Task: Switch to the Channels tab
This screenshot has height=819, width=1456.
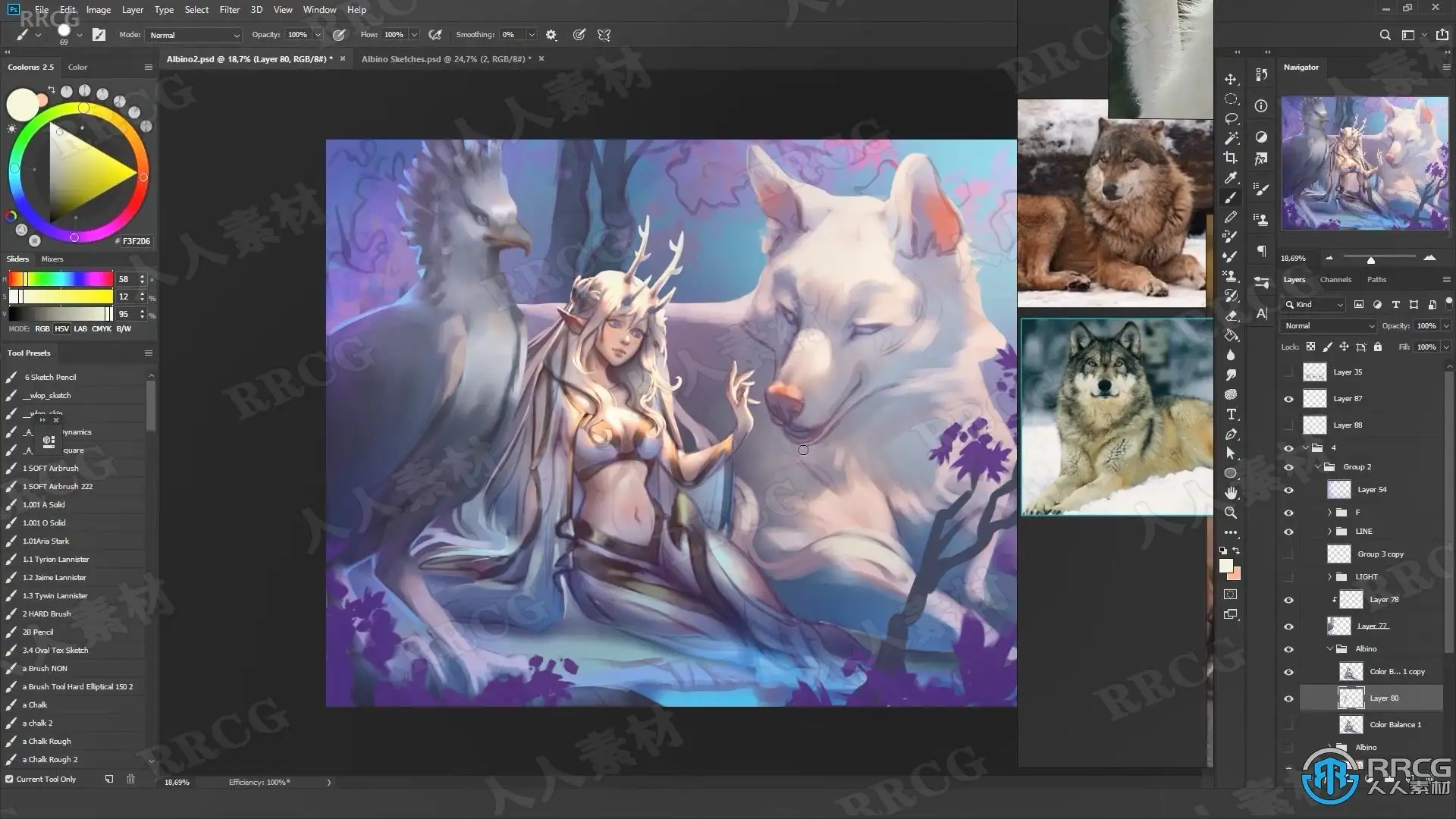Action: pos(1335,280)
